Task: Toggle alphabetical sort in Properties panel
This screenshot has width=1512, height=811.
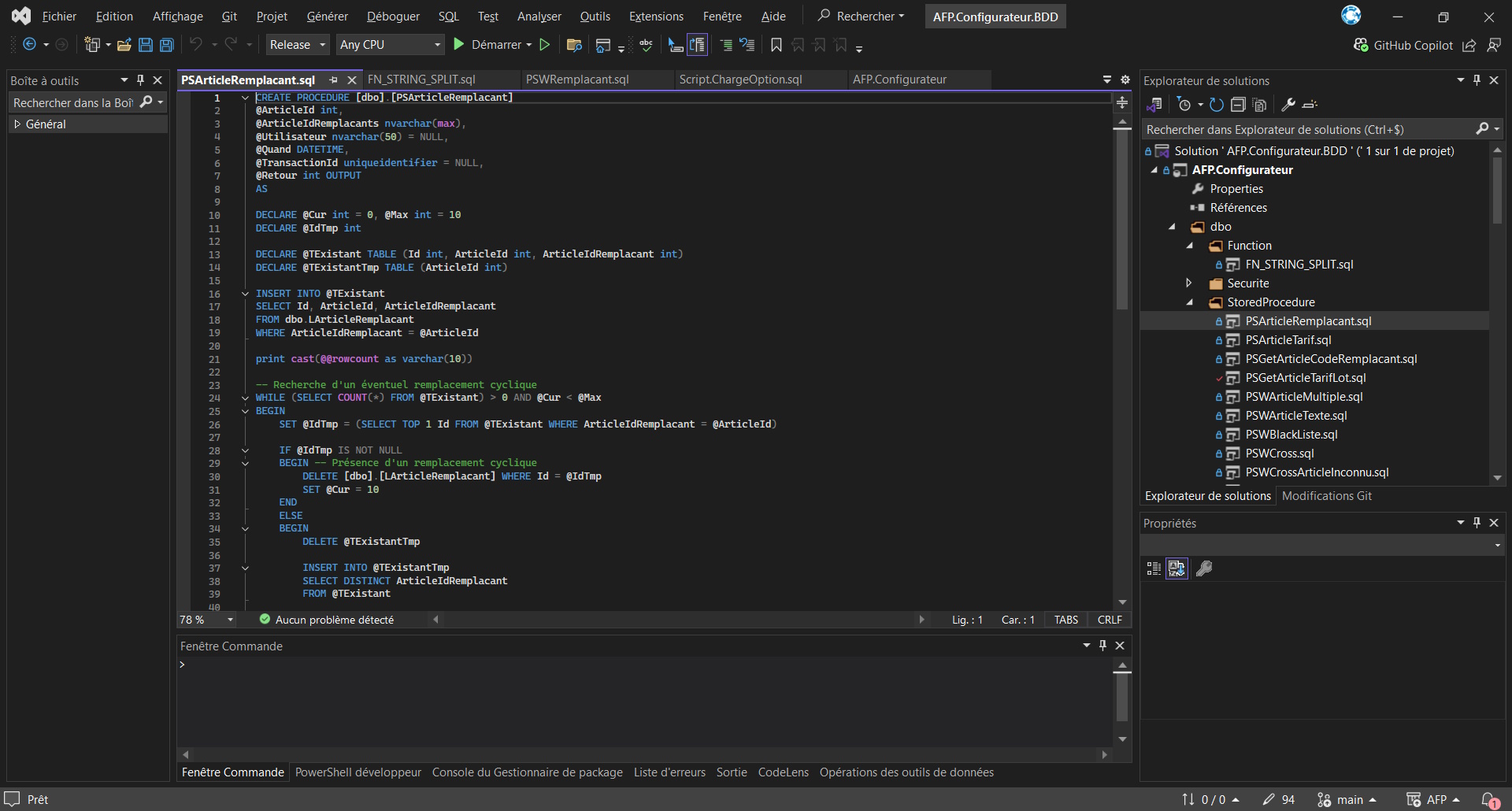Action: (1177, 568)
